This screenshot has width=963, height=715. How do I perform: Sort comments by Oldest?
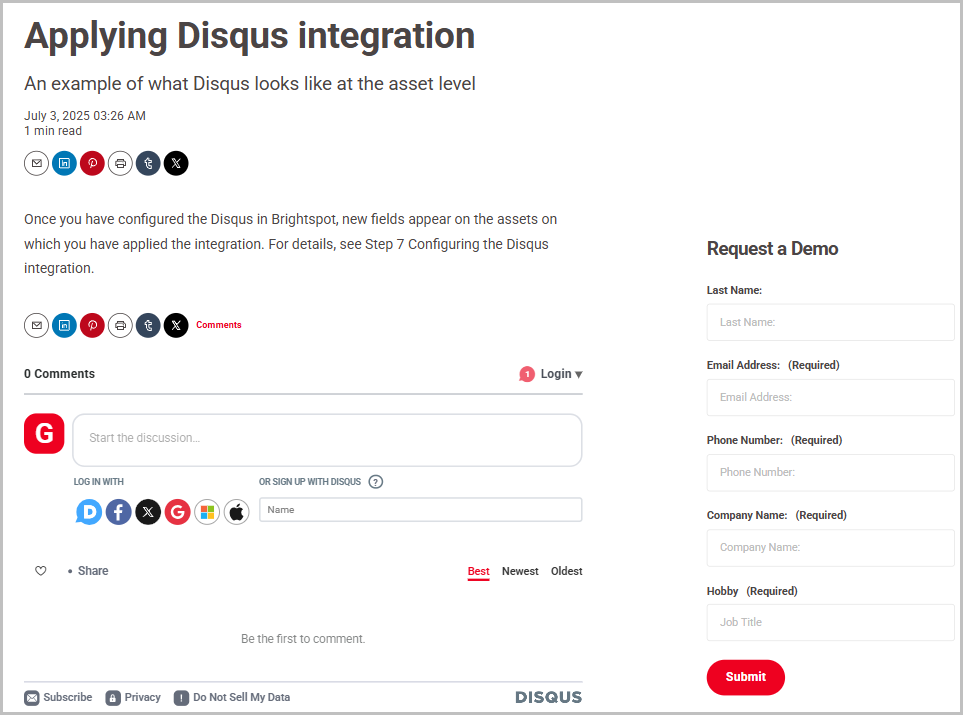pos(566,572)
